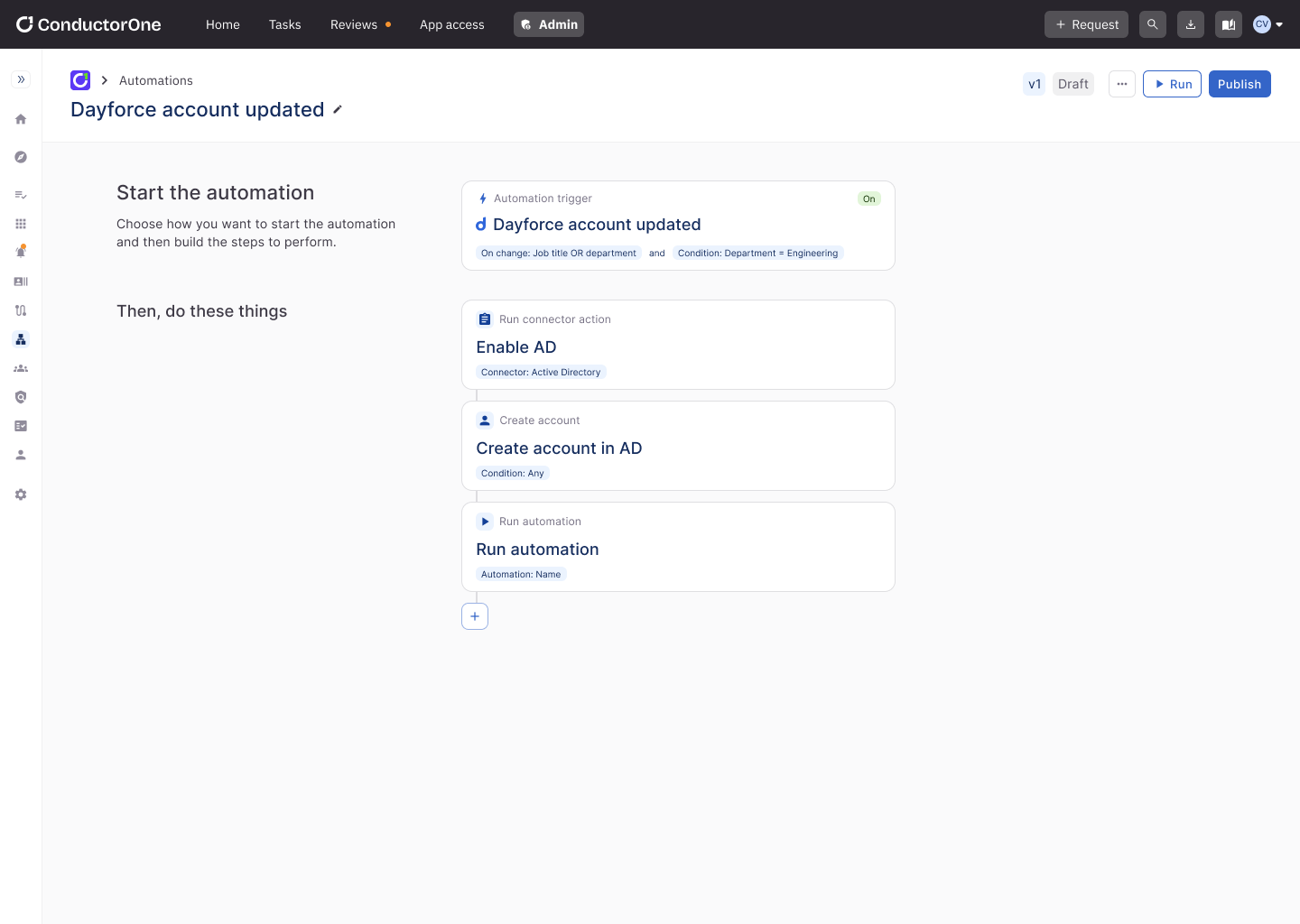This screenshot has height=924, width=1300.
Task: Open the docs book icon in top bar
Action: tap(1229, 24)
